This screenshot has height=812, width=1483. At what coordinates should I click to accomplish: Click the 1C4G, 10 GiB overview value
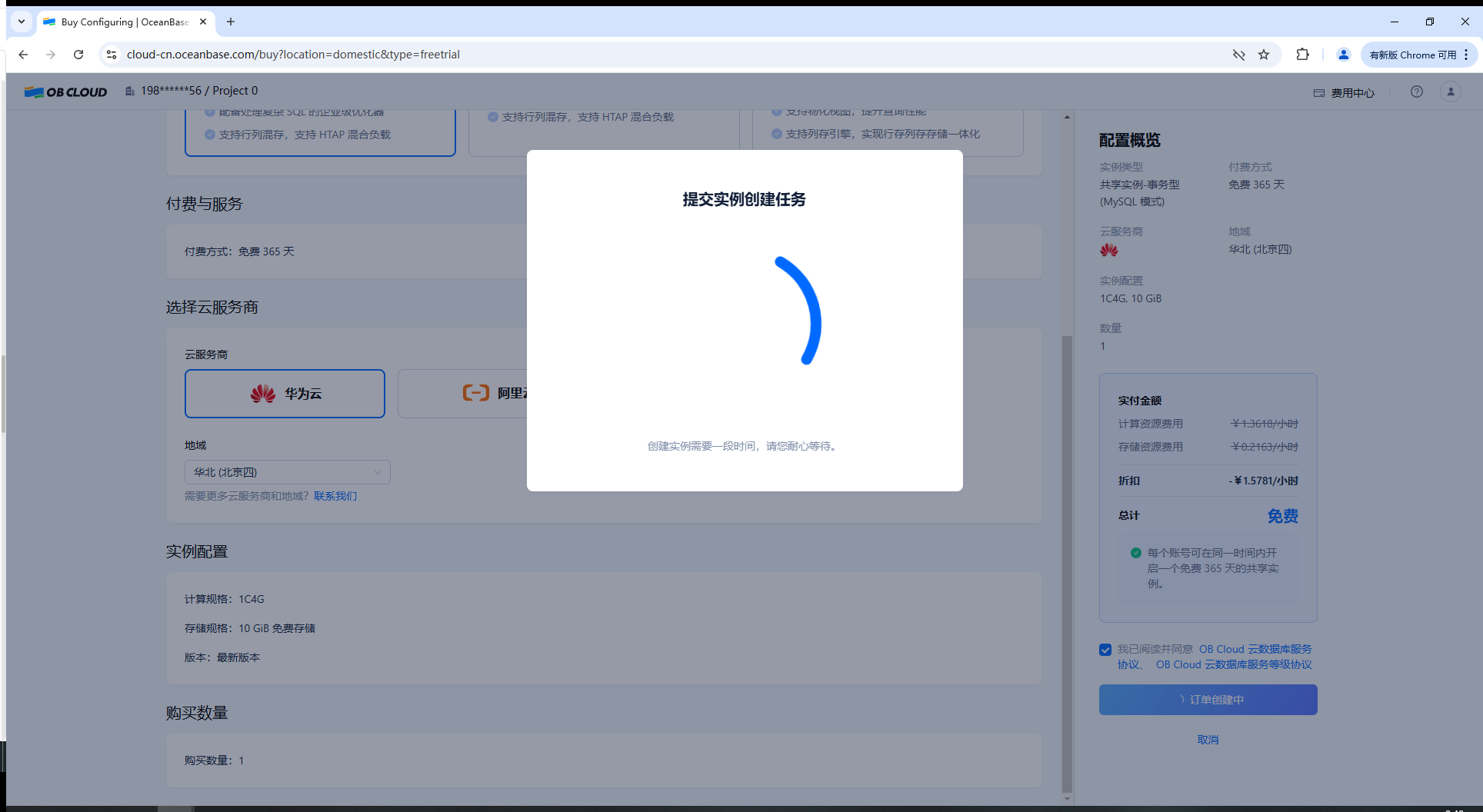coord(1131,298)
